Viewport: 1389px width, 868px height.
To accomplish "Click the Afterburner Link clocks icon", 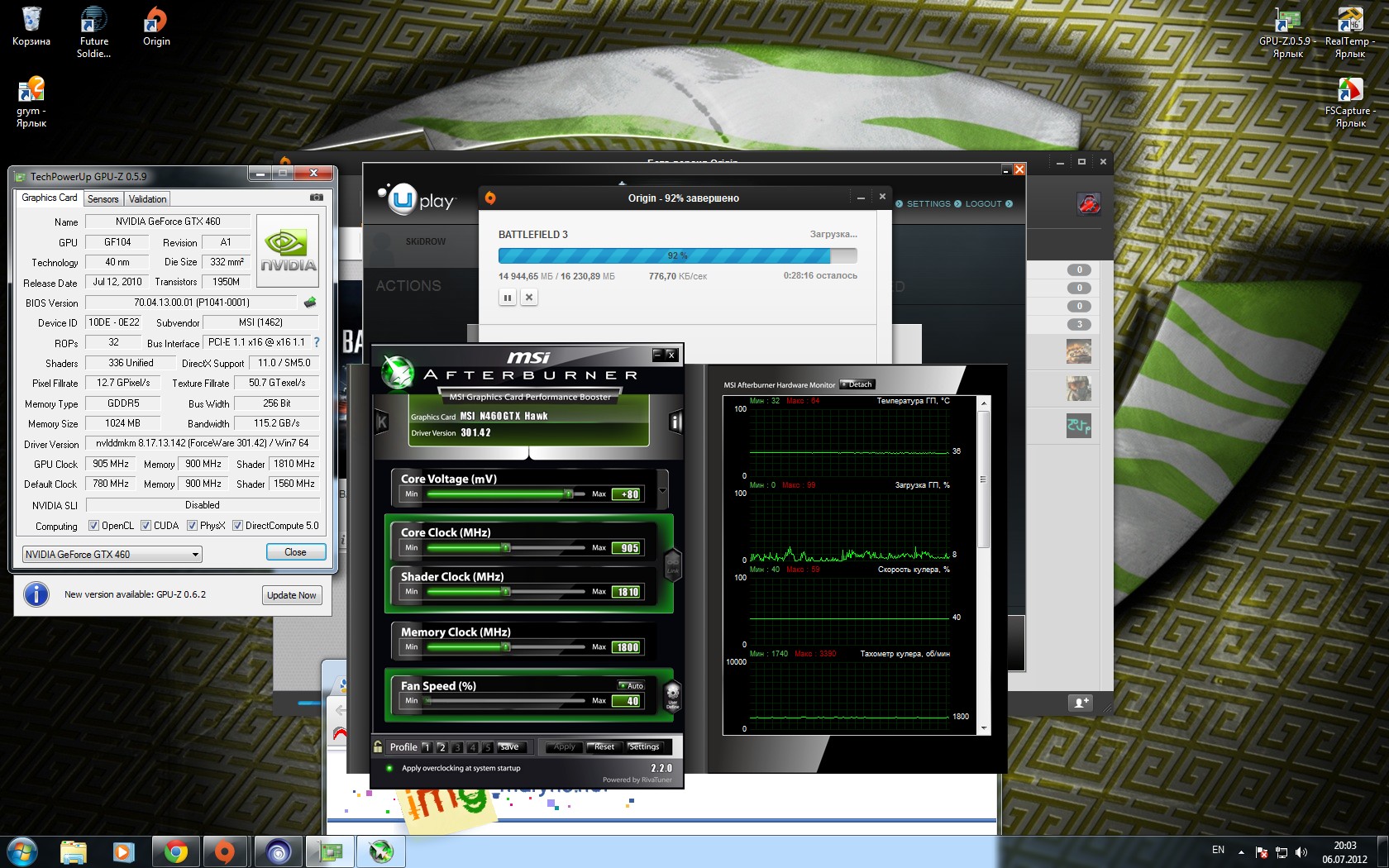I will 673,565.
